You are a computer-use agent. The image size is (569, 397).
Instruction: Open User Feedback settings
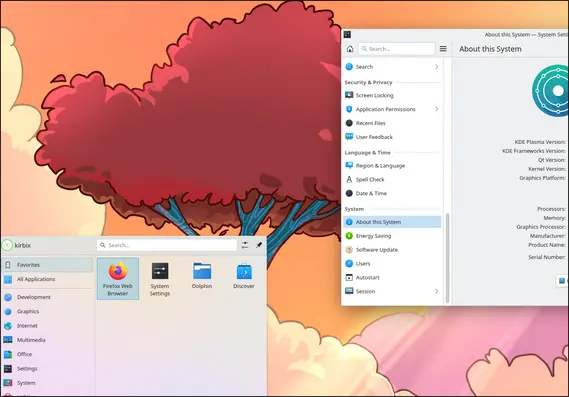(x=392, y=137)
